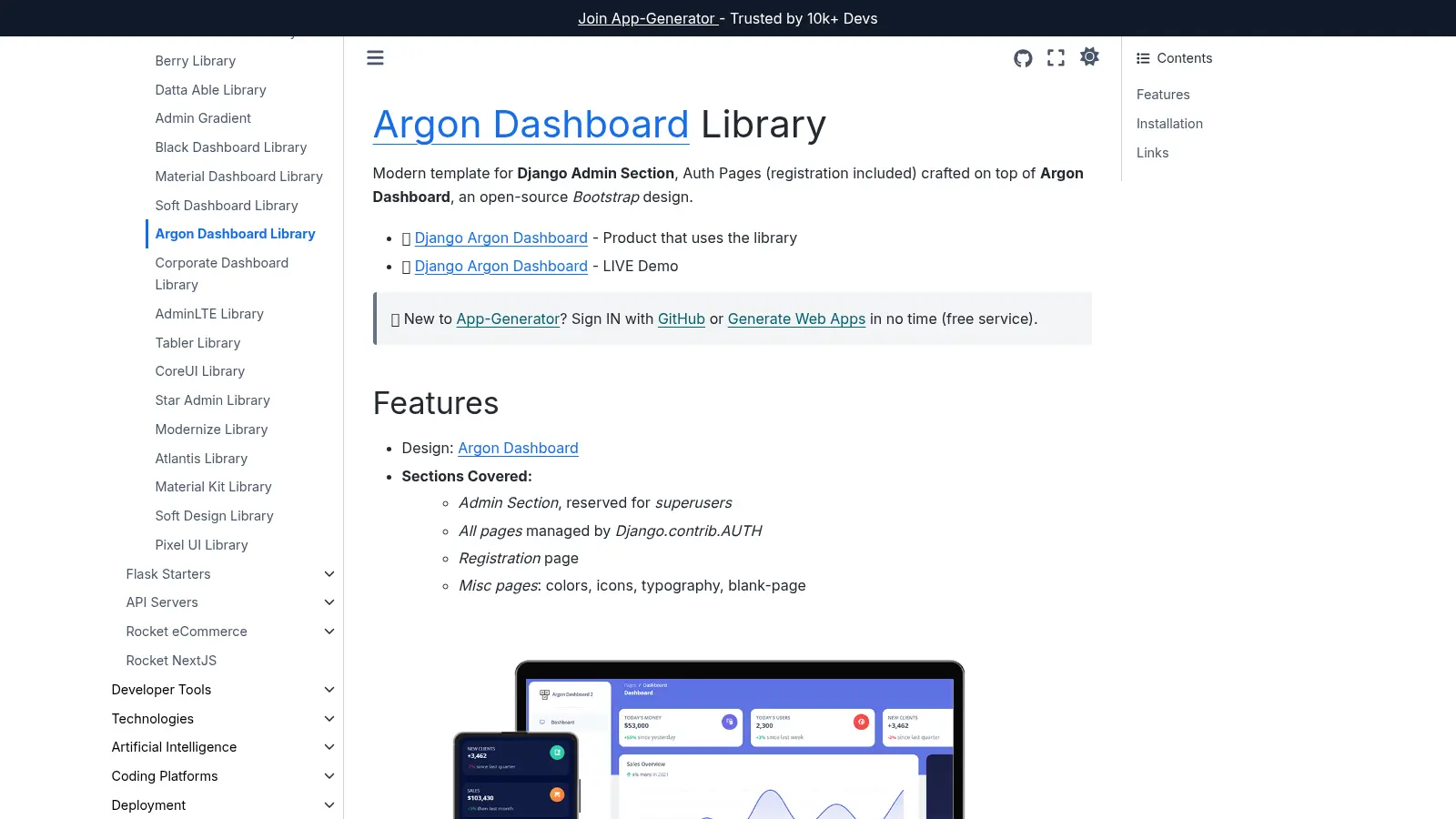Click Join App-Generator banner link
Image resolution: width=1456 pixels, height=819 pixels.
(649, 18)
